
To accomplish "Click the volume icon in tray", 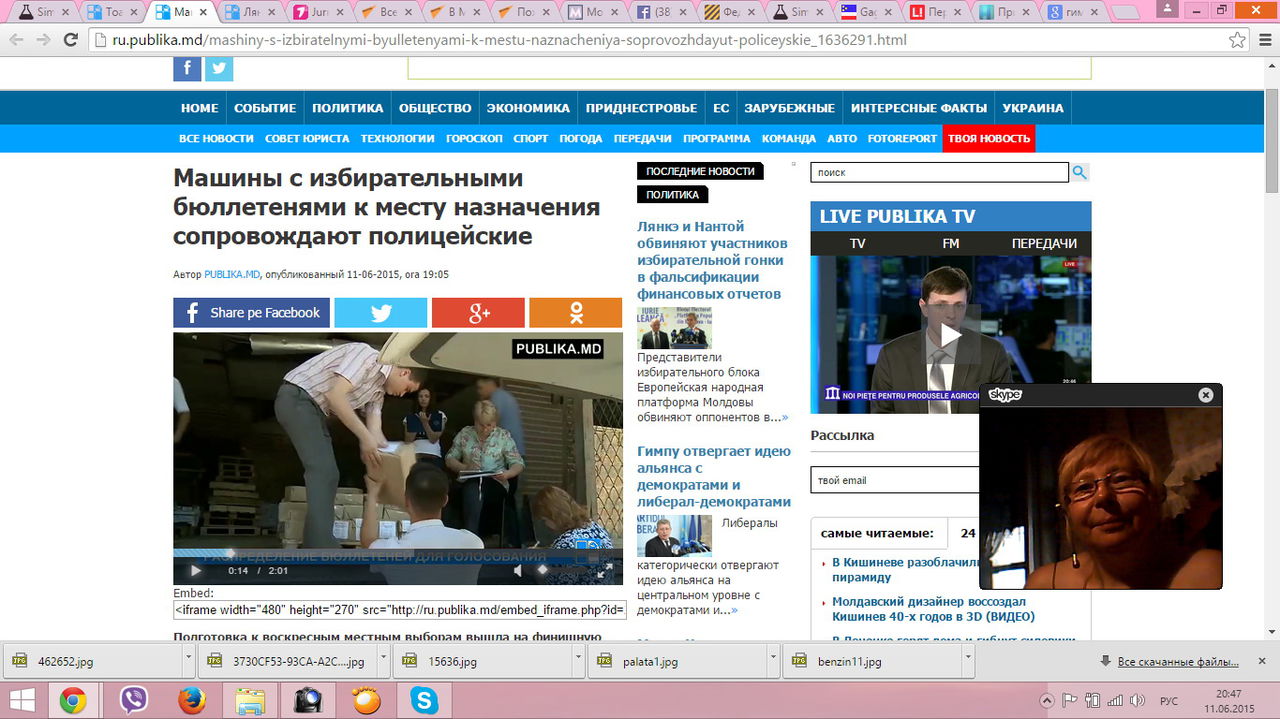I will 1138,700.
